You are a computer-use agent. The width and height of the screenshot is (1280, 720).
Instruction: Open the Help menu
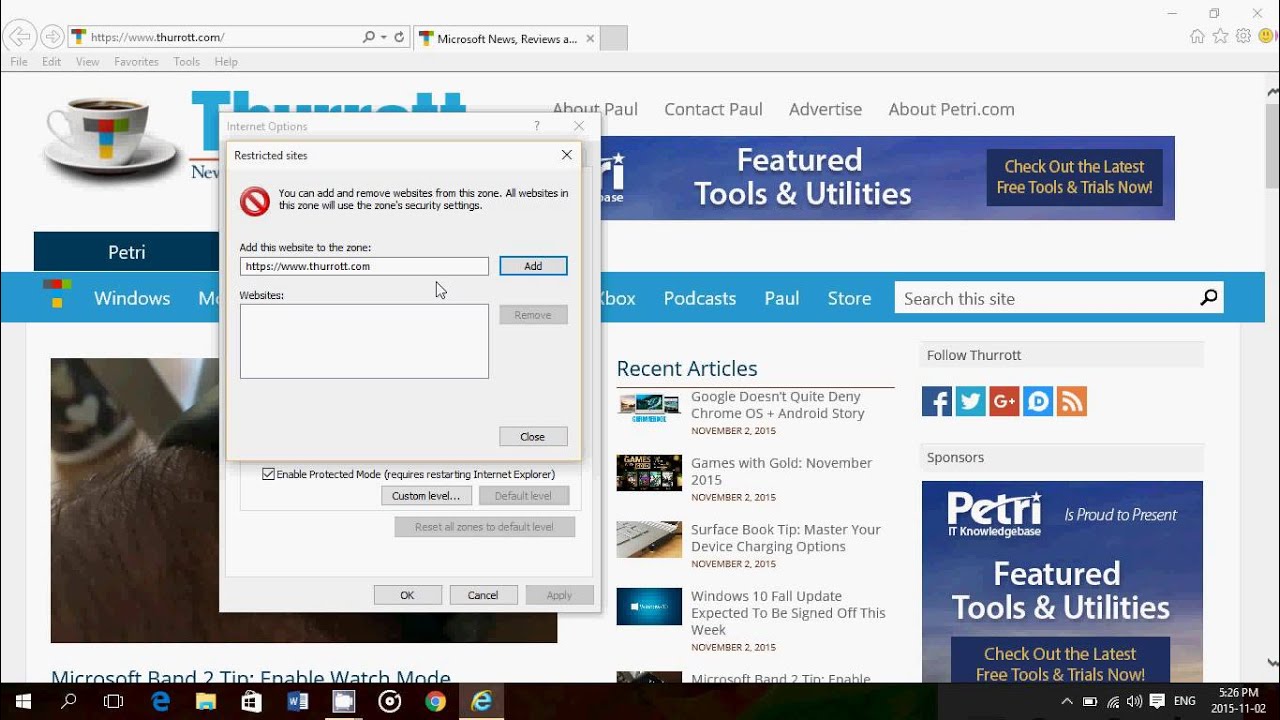click(x=226, y=62)
